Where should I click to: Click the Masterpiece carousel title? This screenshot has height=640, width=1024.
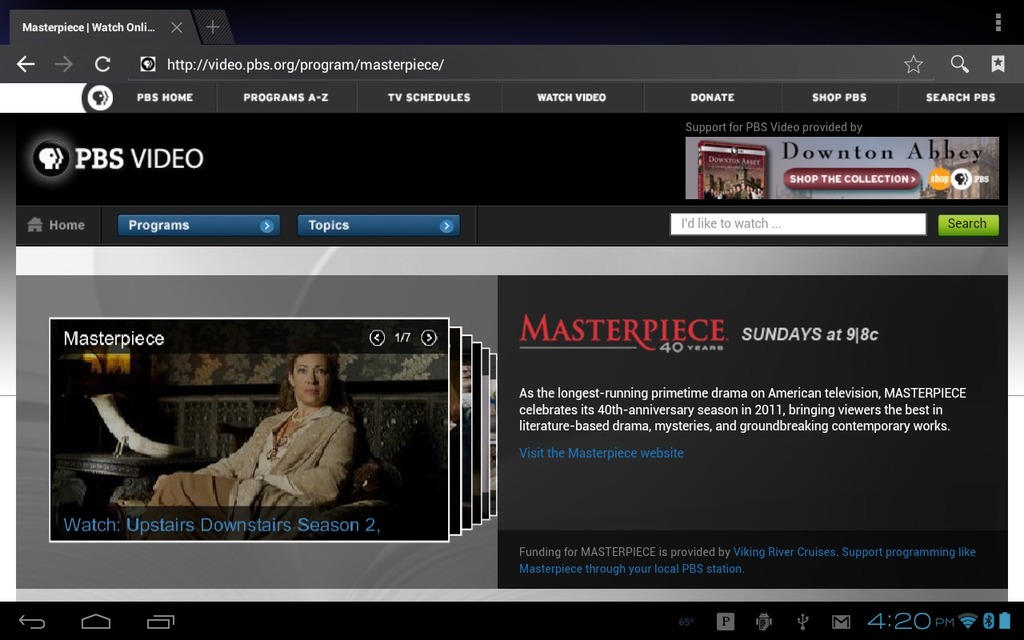(114, 338)
